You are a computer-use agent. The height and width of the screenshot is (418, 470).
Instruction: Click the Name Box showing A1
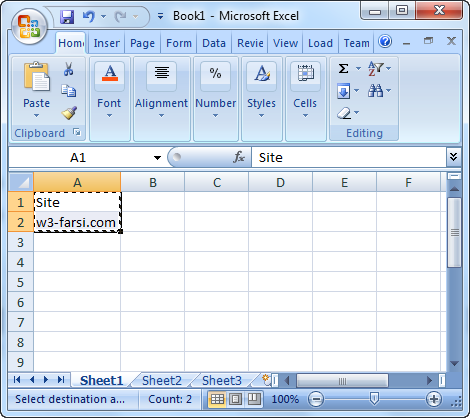78,157
